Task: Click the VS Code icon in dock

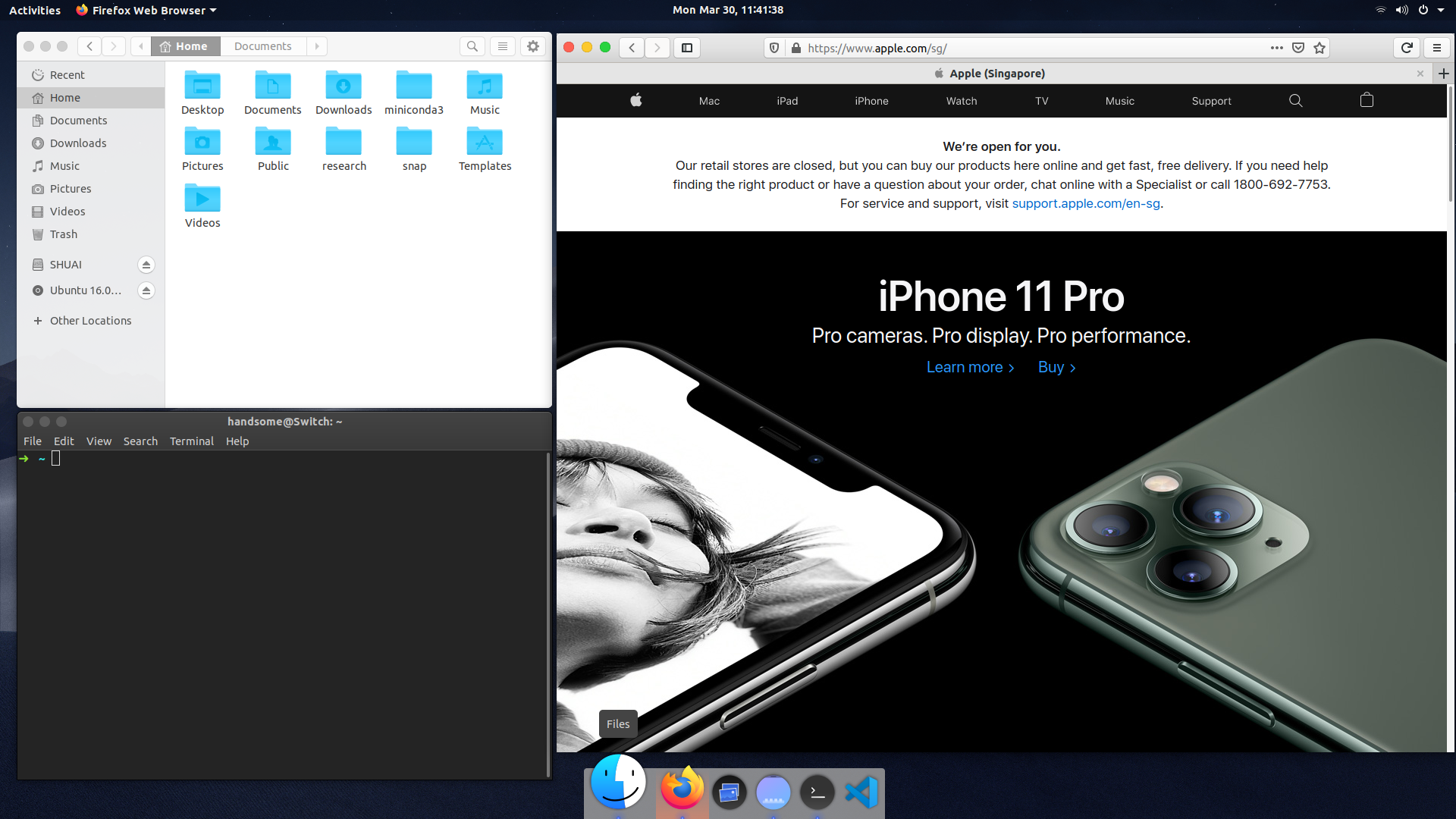Action: tap(861, 792)
